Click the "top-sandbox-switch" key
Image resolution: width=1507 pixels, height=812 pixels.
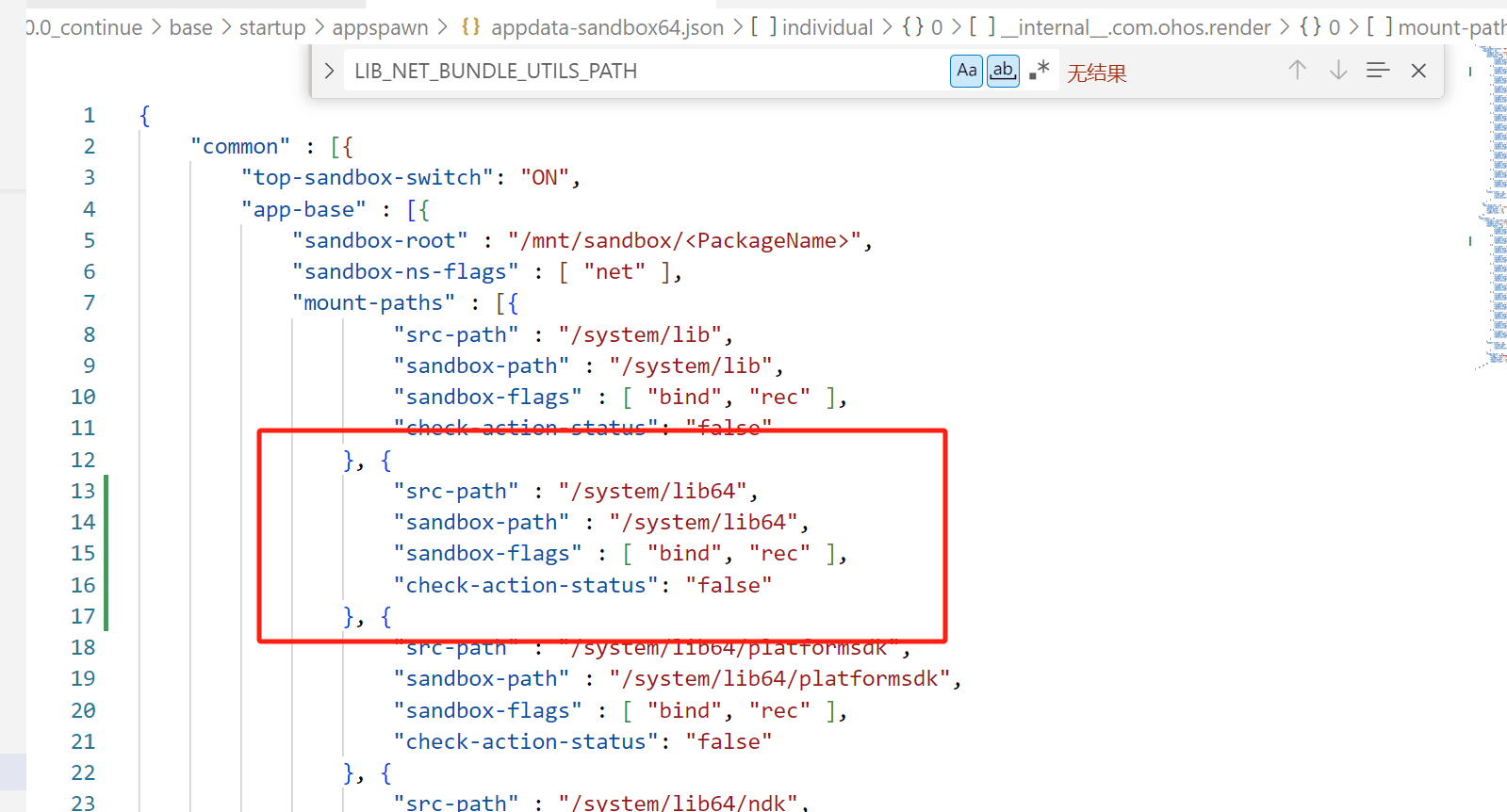(x=369, y=177)
